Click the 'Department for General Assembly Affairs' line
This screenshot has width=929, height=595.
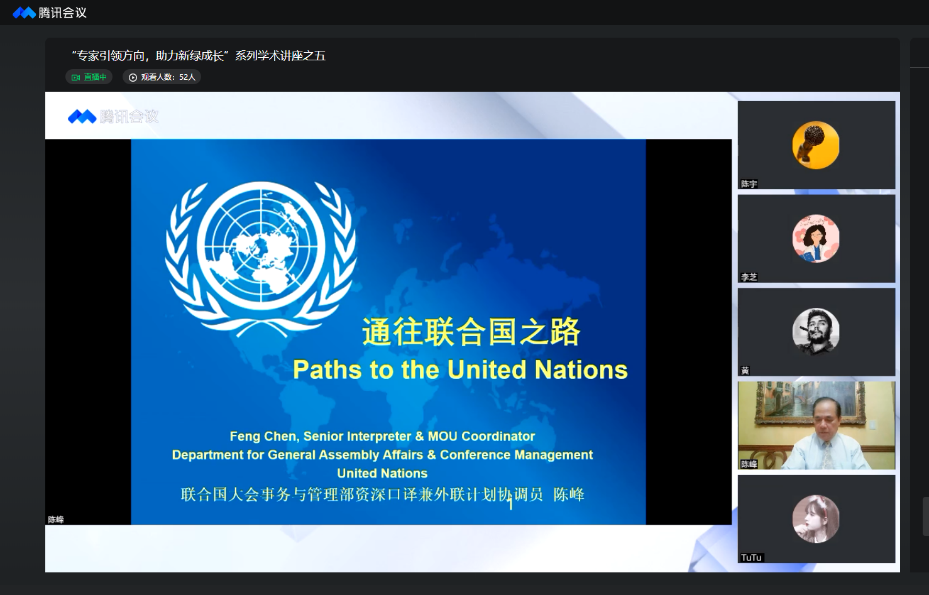pyautogui.click(x=383, y=455)
